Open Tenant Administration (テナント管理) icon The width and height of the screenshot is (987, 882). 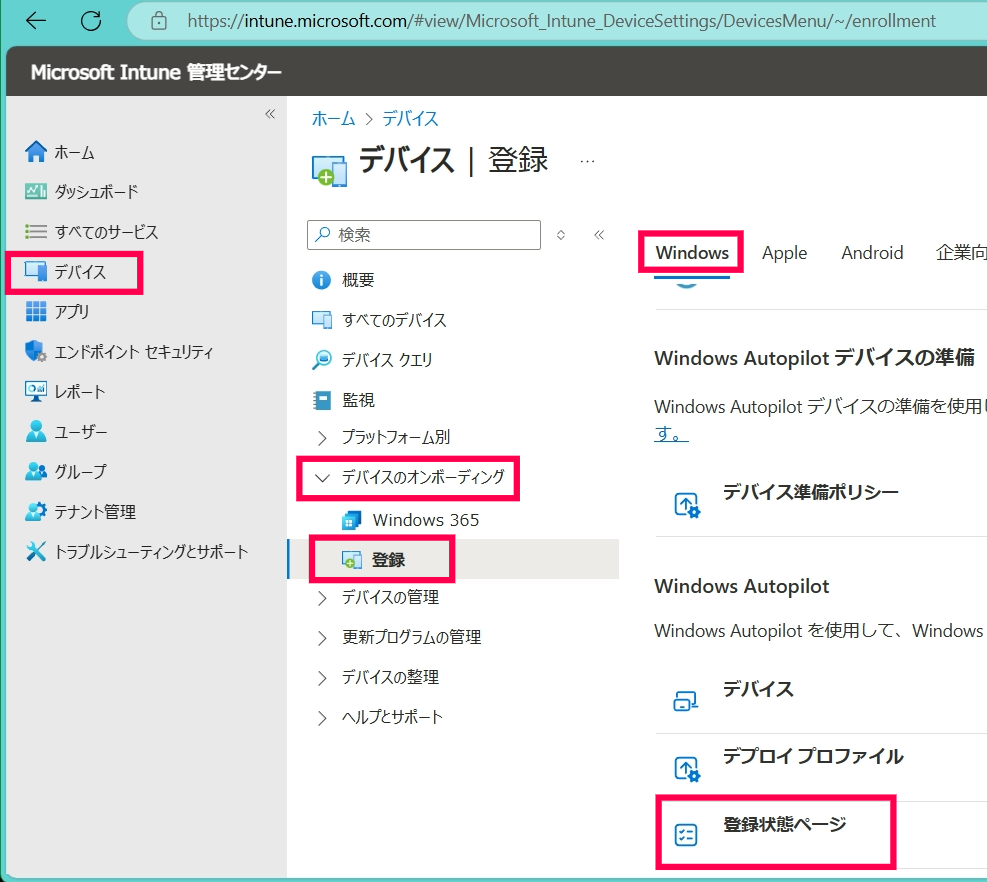point(36,511)
